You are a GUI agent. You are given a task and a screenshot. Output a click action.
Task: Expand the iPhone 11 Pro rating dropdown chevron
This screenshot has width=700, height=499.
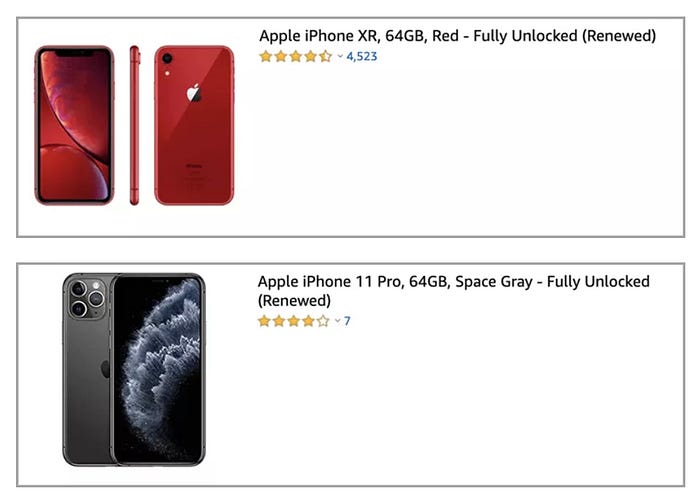click(x=337, y=321)
